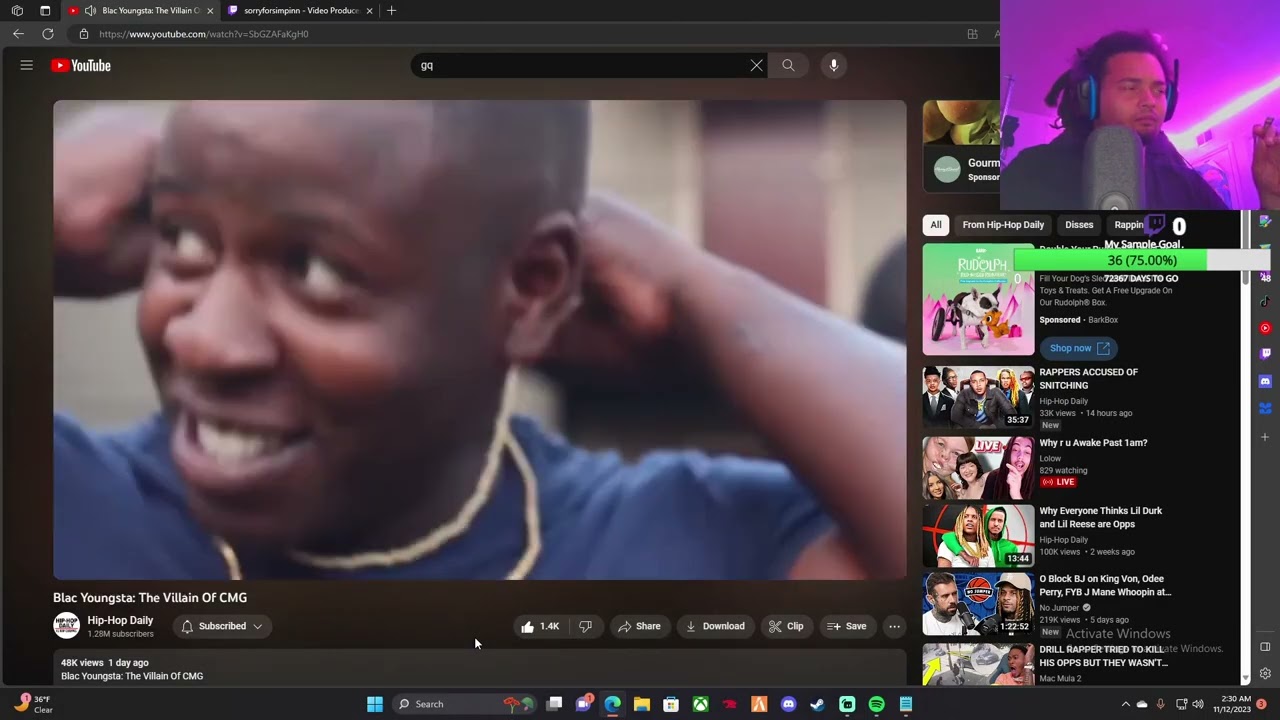
Task: Open the YouTube guide hamburger menu
Action: tap(27, 65)
